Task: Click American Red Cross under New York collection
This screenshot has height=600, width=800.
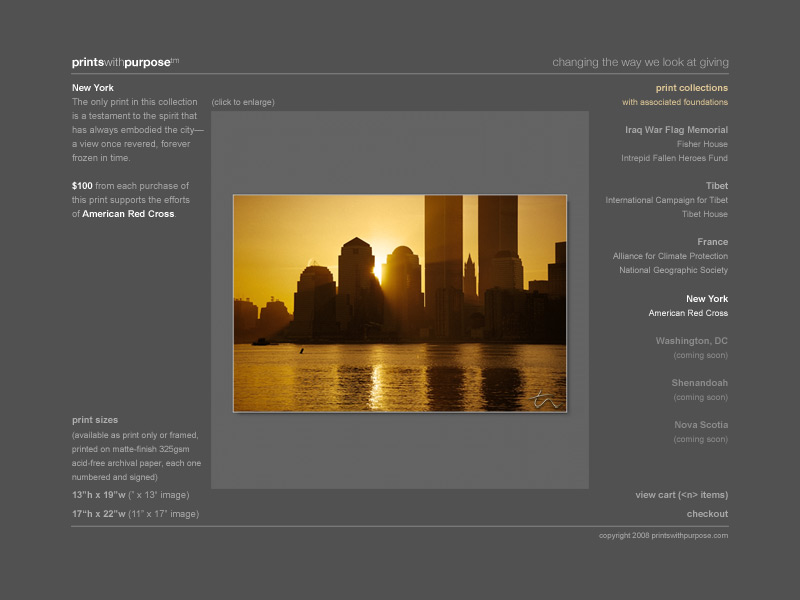Action: 688,313
